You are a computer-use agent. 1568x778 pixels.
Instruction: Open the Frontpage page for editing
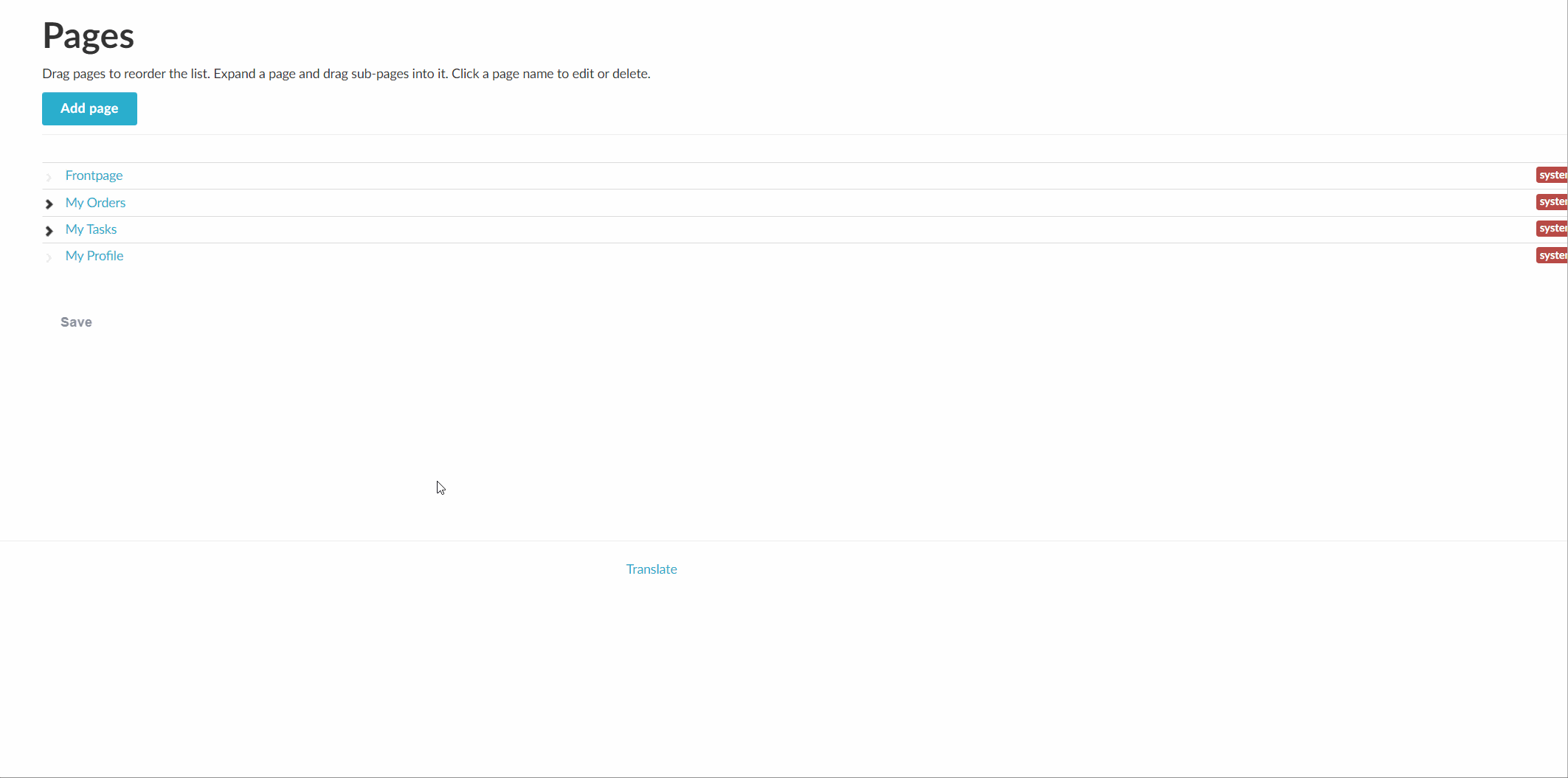click(94, 176)
